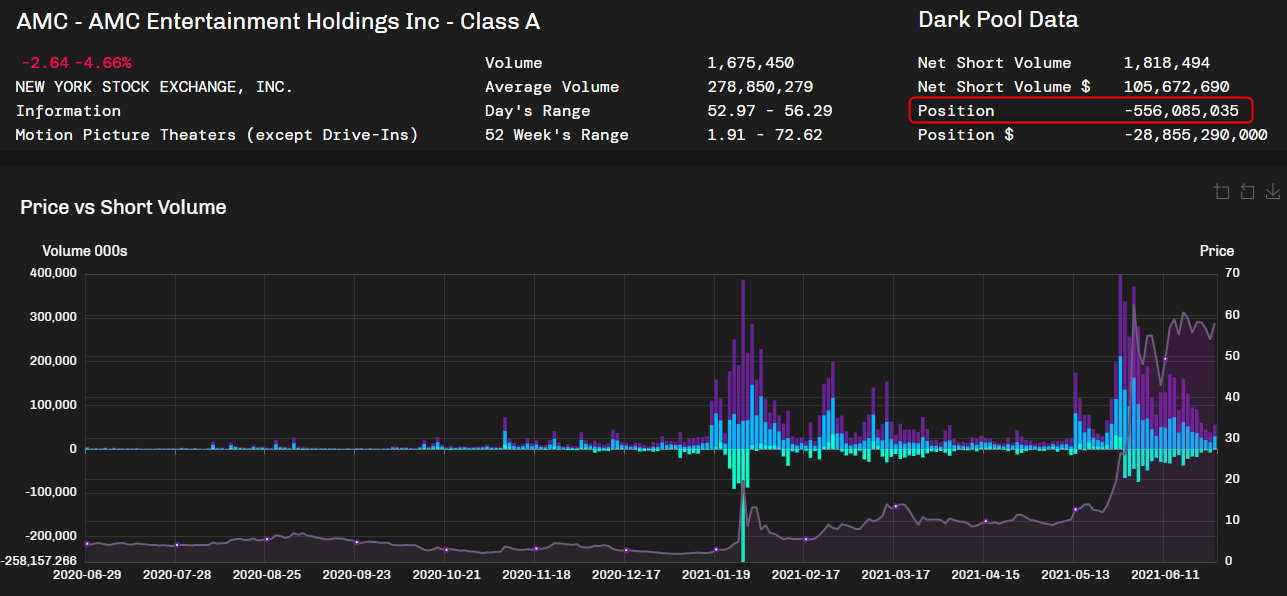The width and height of the screenshot is (1287, 596).
Task: Click the "52 Week's Range" label
Action: (557, 135)
